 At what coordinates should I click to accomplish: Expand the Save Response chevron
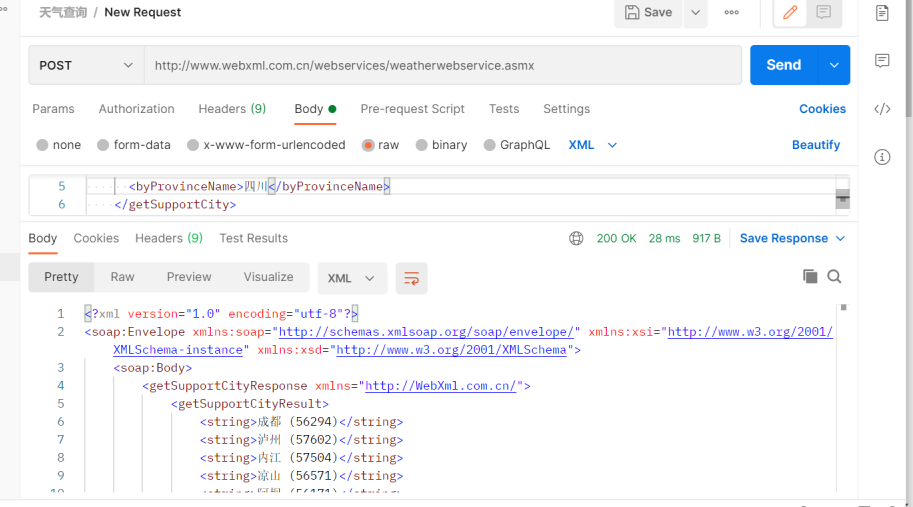click(x=840, y=238)
